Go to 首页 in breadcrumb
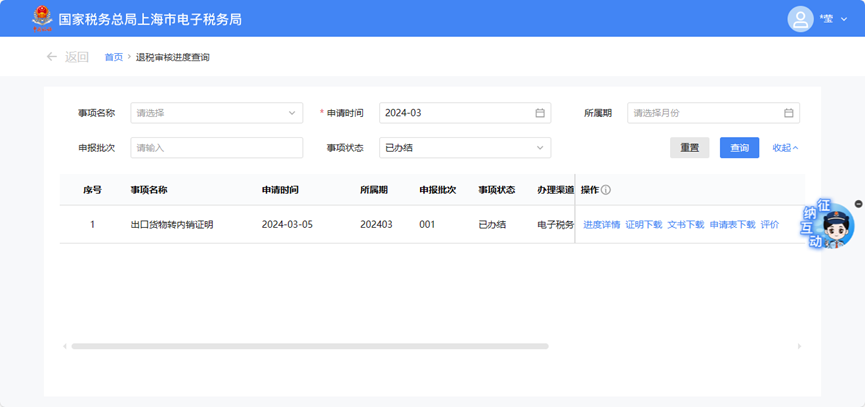Viewport: 865px width, 407px height. coord(114,57)
